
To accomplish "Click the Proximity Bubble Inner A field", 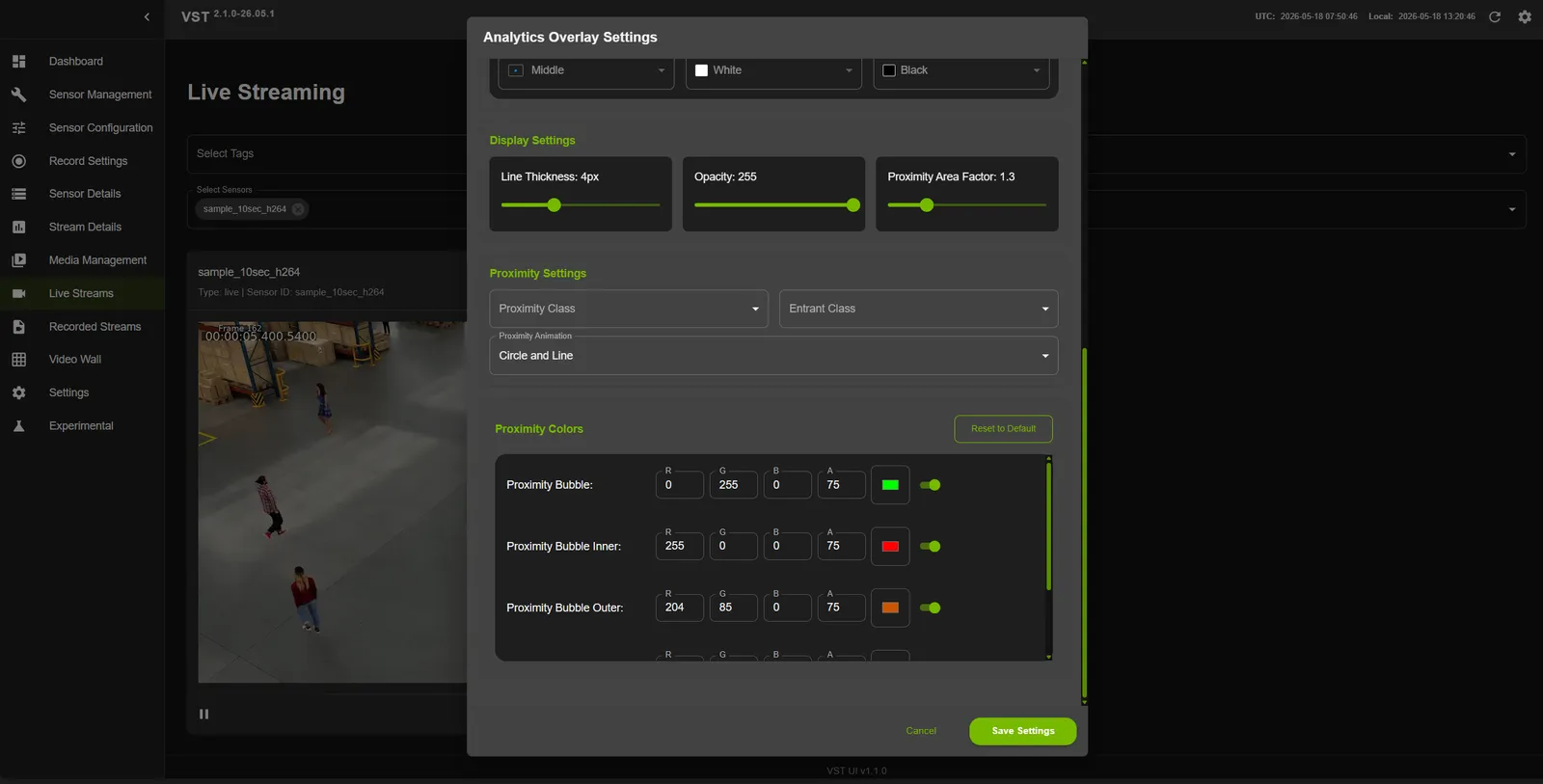I will pyautogui.click(x=842, y=547).
